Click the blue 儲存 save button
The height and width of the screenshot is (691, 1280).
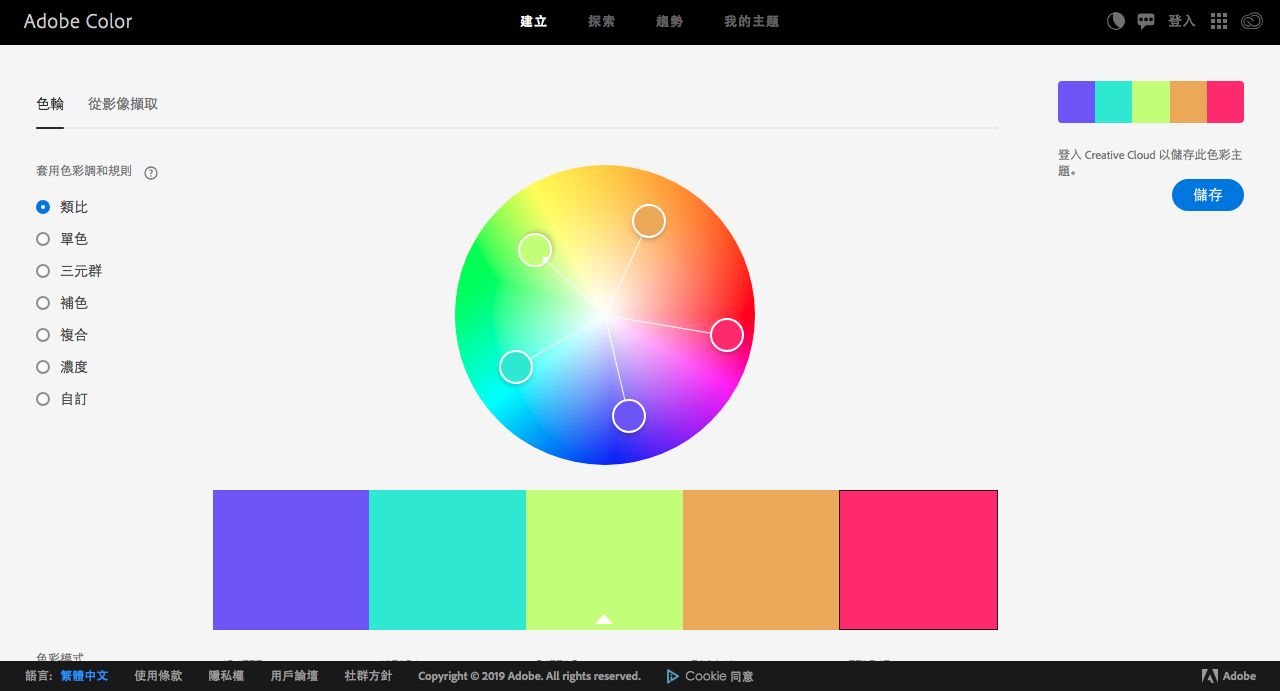click(x=1208, y=195)
